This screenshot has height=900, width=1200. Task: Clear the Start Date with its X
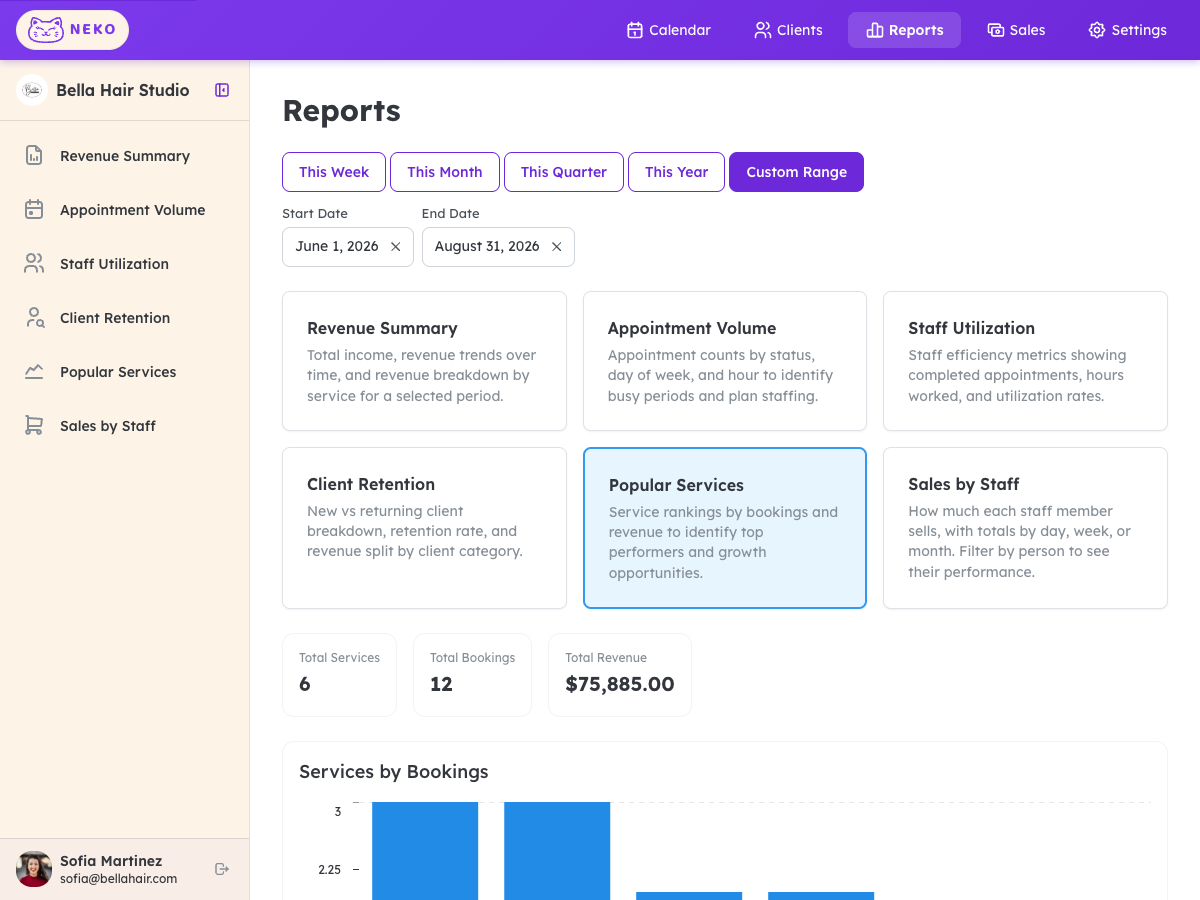(x=395, y=247)
